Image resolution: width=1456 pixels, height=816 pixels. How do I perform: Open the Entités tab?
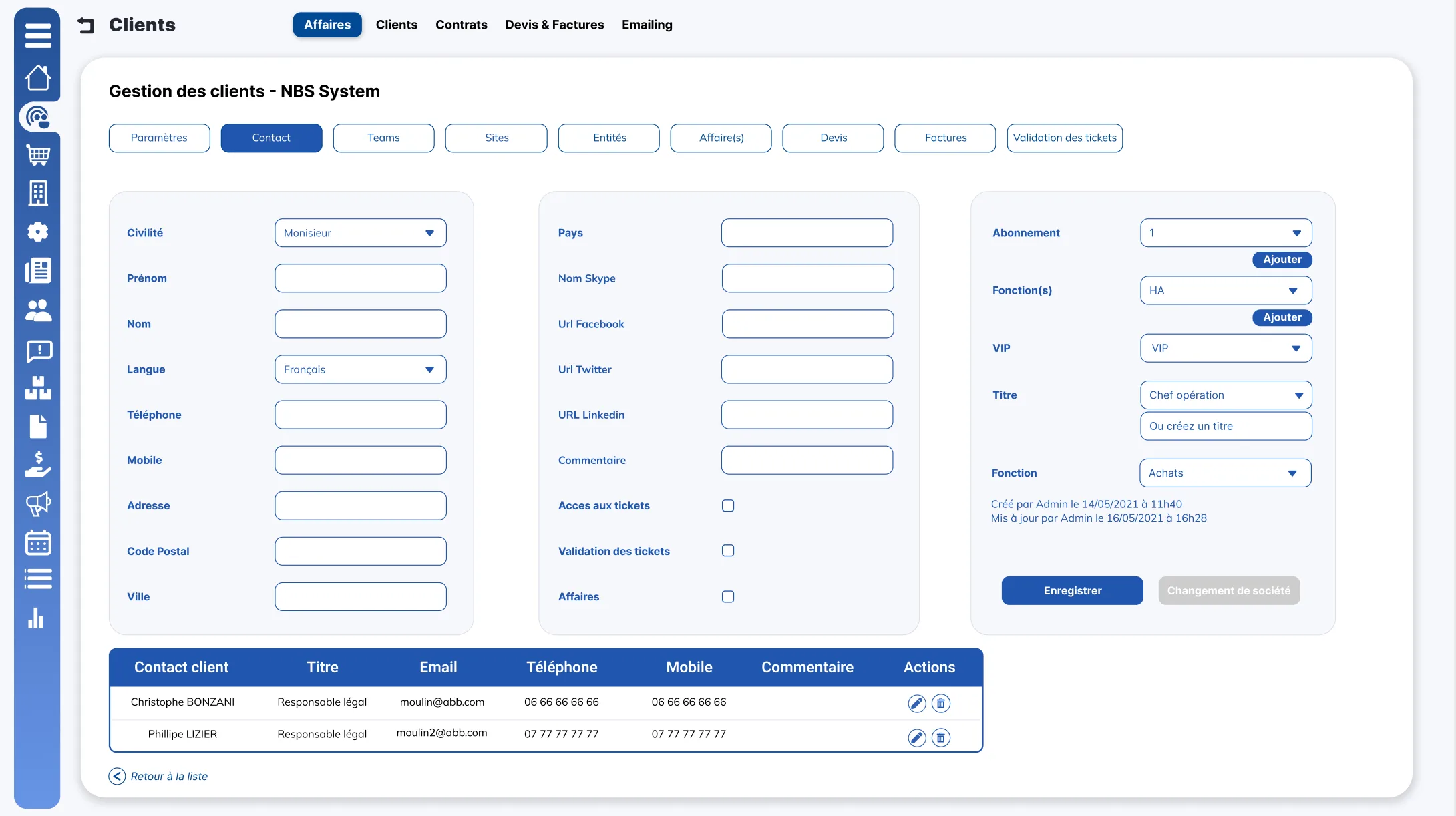click(x=609, y=138)
